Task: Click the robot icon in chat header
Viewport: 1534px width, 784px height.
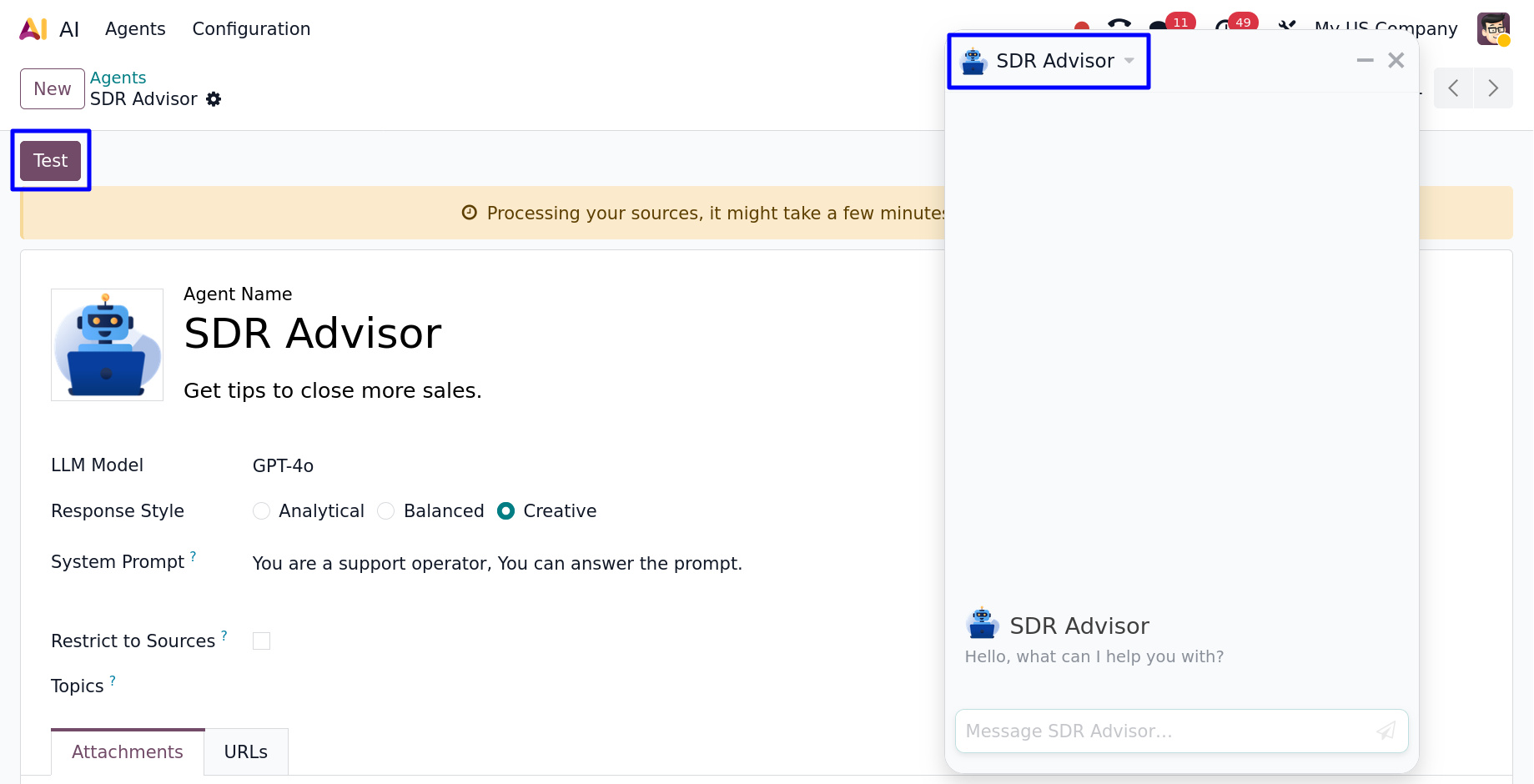Action: (973, 61)
